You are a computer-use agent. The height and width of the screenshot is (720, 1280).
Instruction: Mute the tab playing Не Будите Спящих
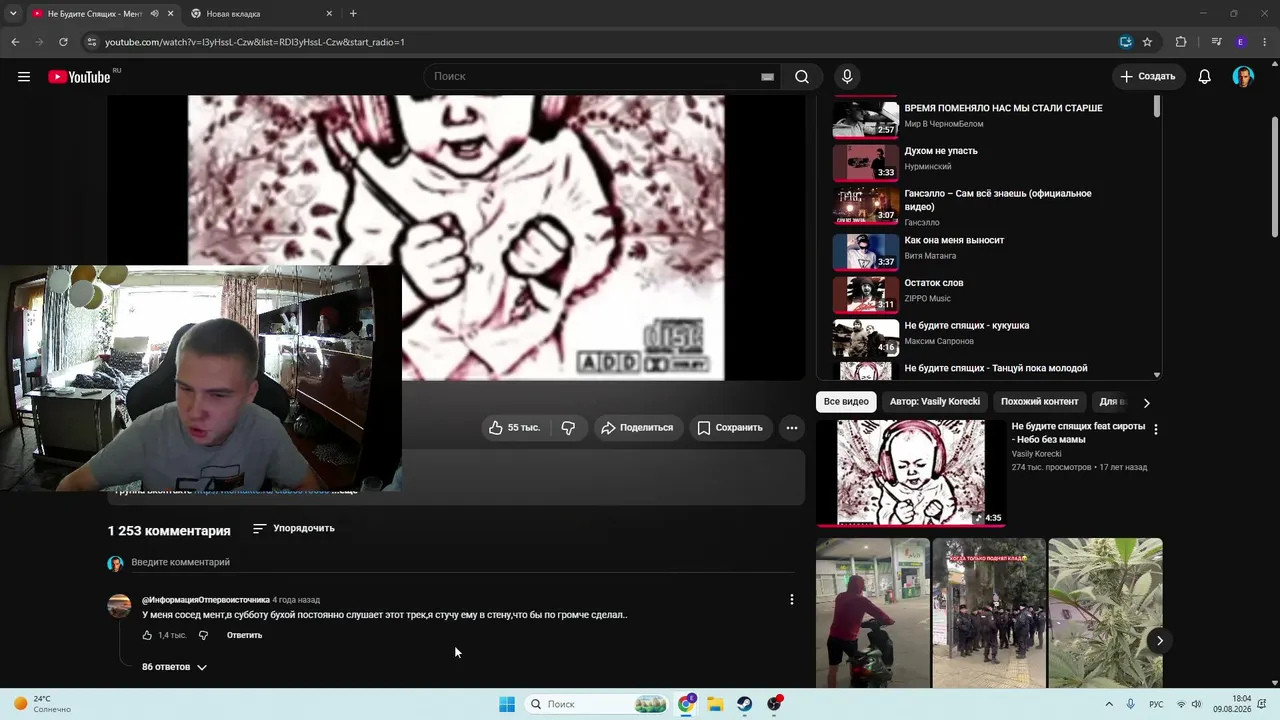pos(154,14)
